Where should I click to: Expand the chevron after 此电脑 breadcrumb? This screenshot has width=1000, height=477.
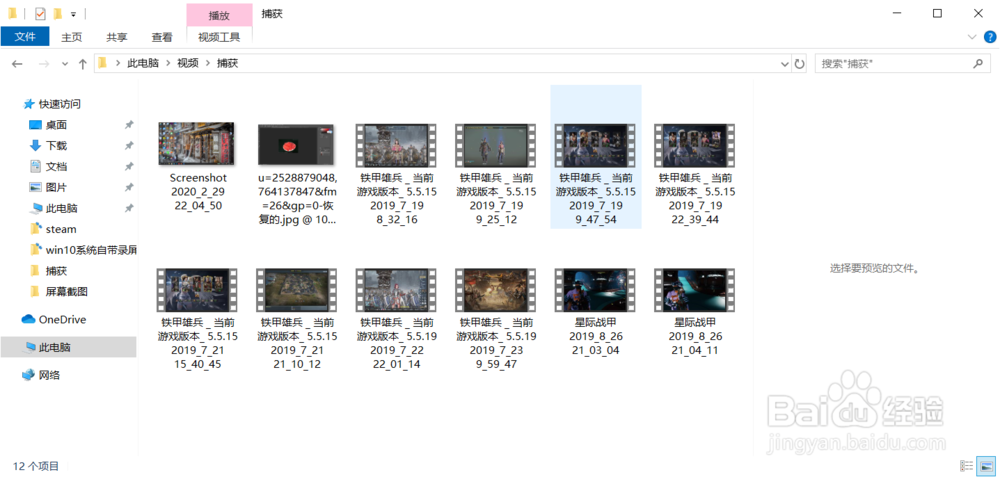[x=168, y=64]
